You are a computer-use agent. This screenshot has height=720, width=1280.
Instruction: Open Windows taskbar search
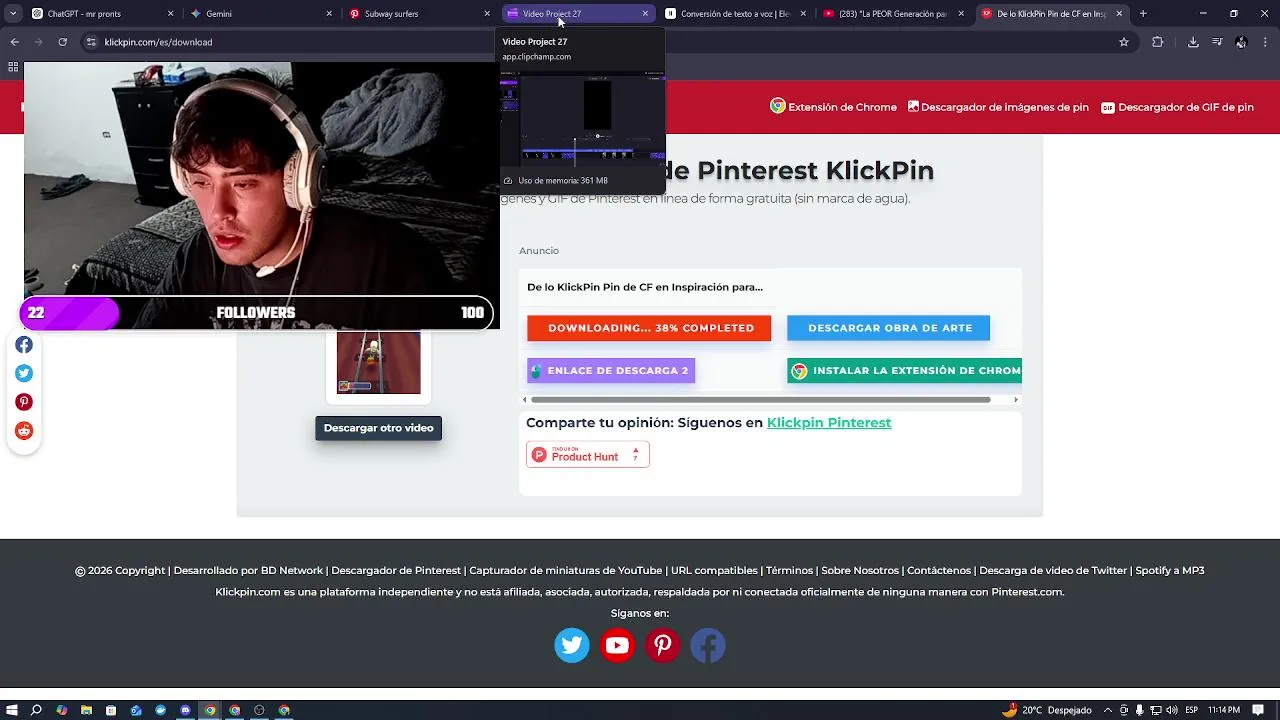[37, 710]
